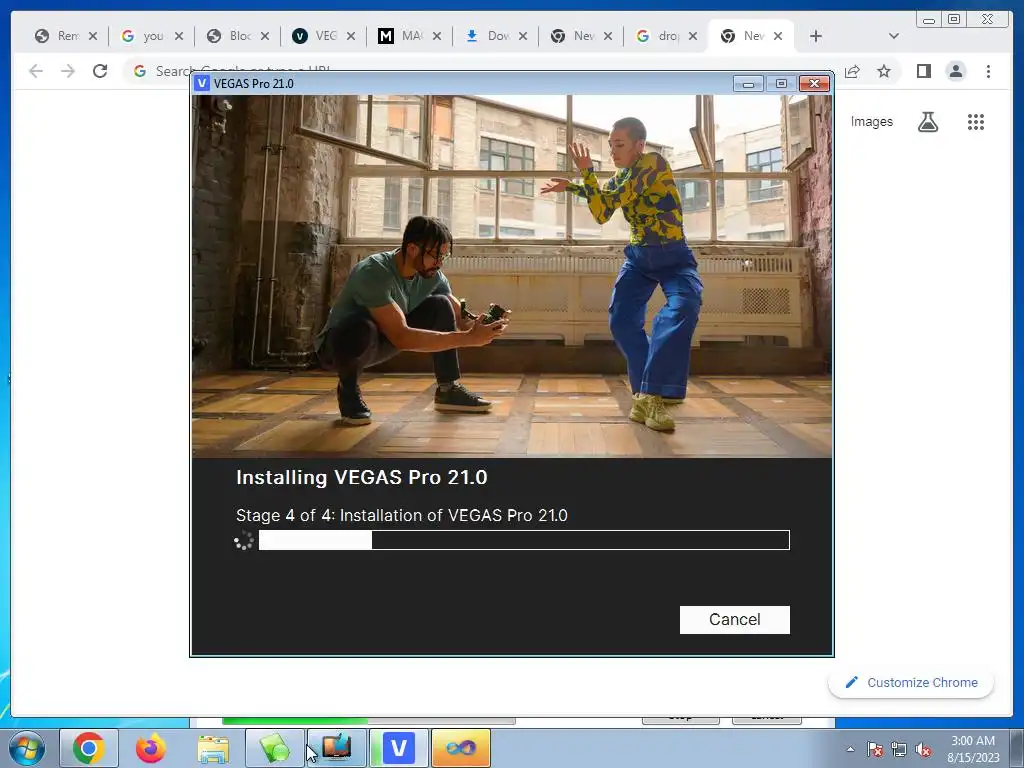
Task: Click the VEGAS Pro title bar icon
Action: (202, 84)
